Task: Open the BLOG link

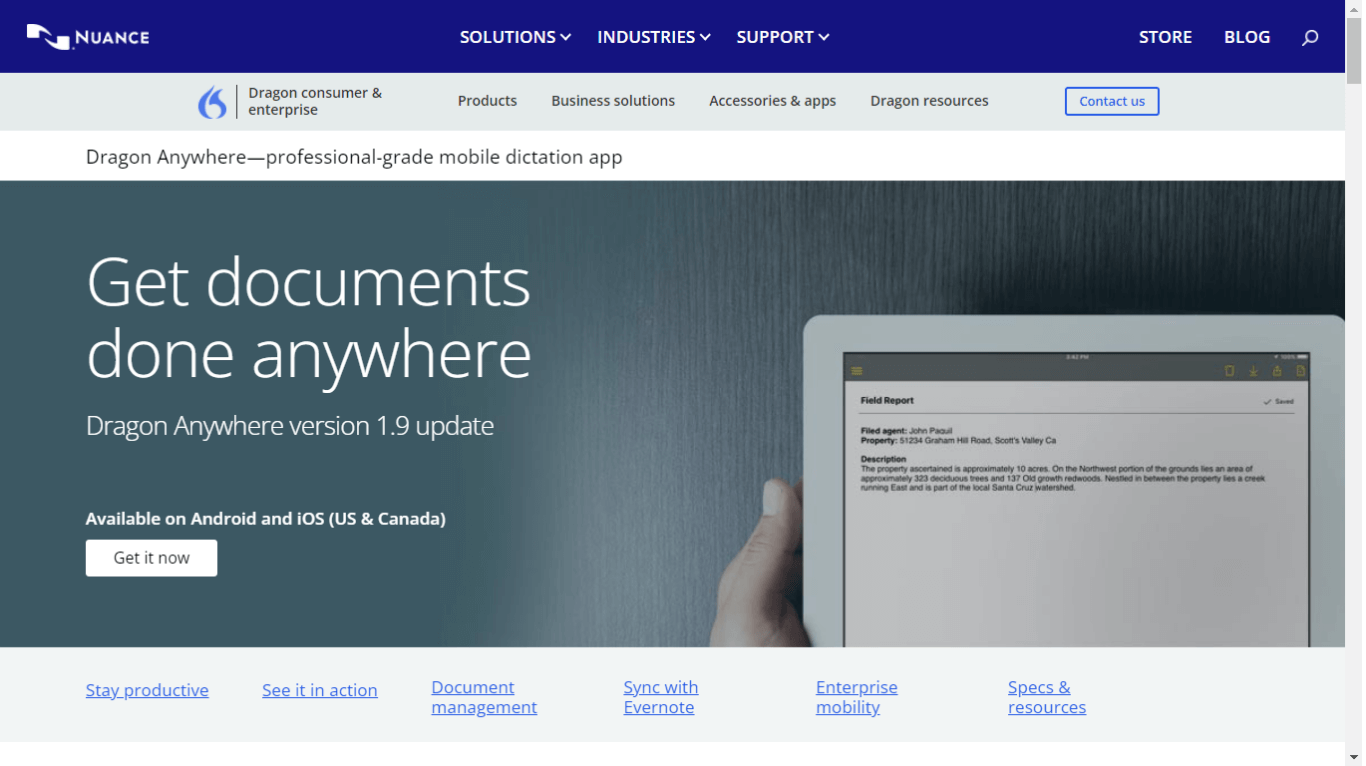Action: [1247, 37]
